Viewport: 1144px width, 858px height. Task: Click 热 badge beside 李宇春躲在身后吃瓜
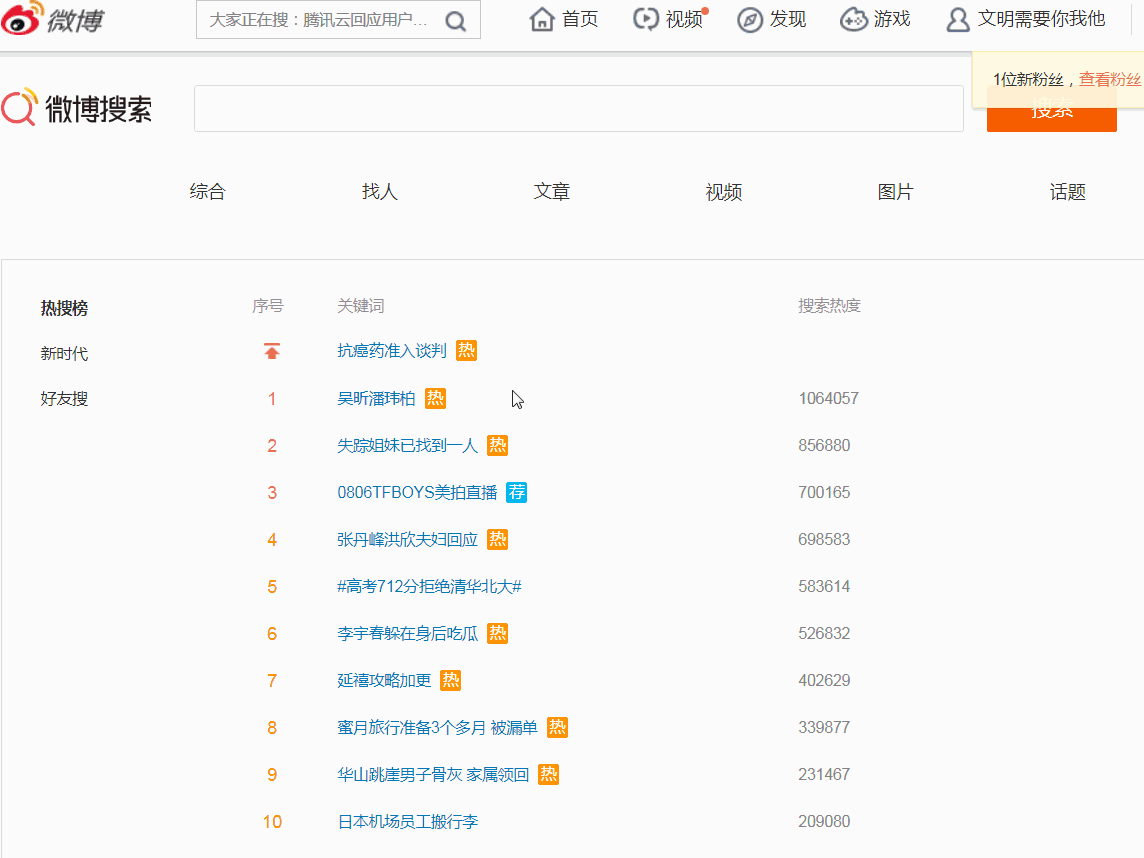pyautogui.click(x=498, y=633)
